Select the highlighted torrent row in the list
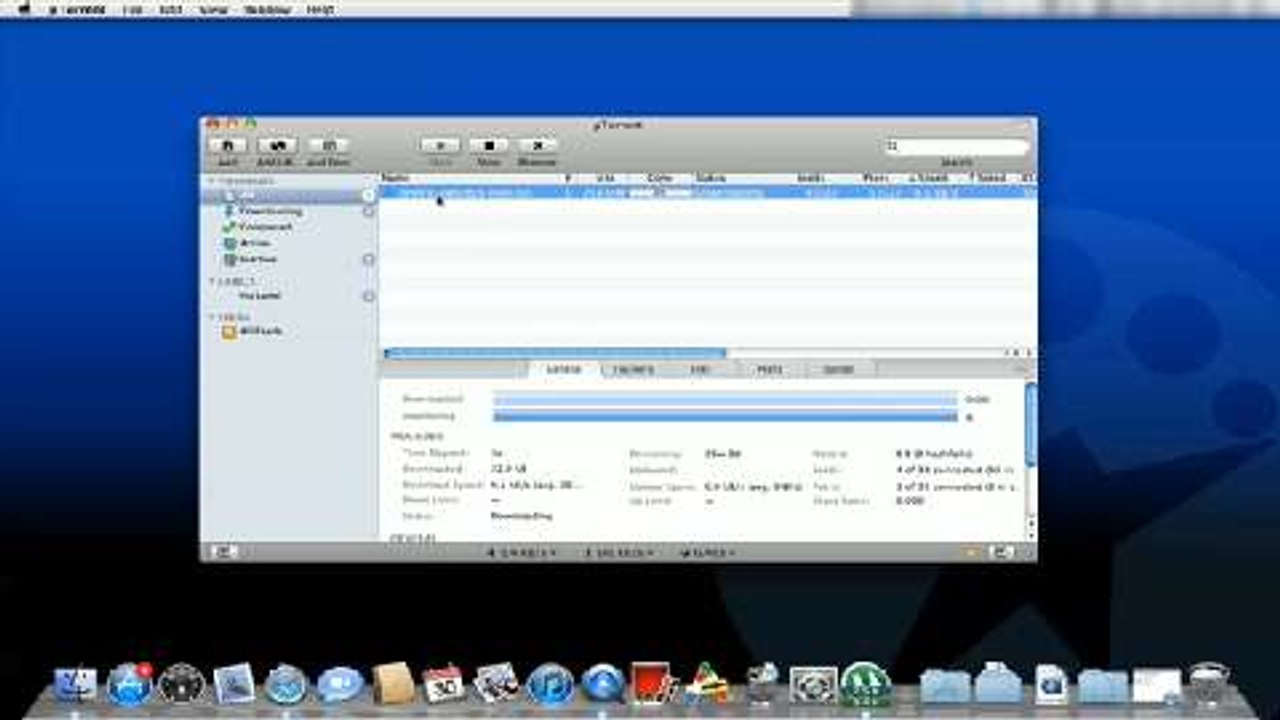The width and height of the screenshot is (1280, 720). tap(707, 192)
